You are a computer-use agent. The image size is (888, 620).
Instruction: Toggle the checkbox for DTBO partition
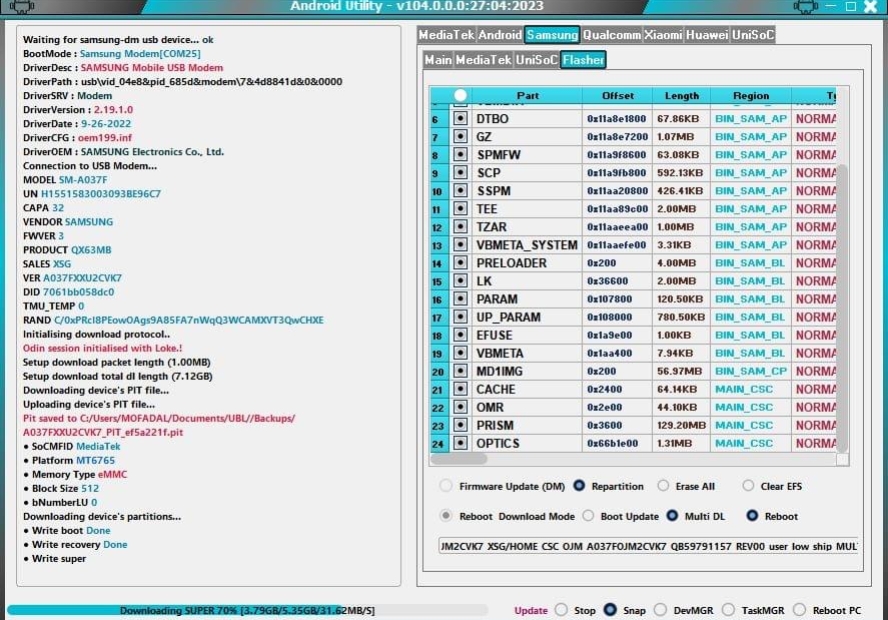pos(460,118)
